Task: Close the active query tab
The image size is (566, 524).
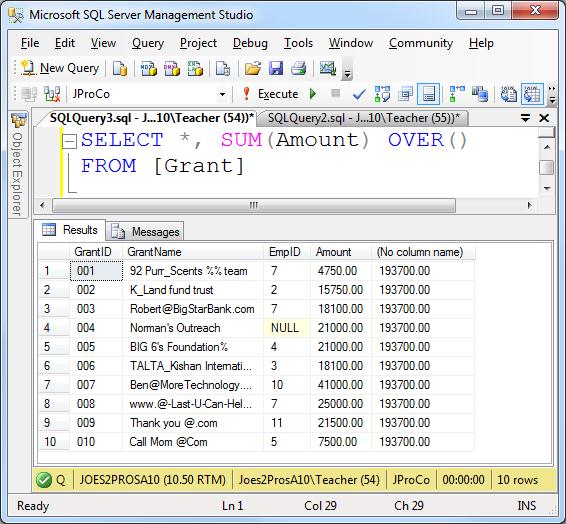Action: (544, 118)
